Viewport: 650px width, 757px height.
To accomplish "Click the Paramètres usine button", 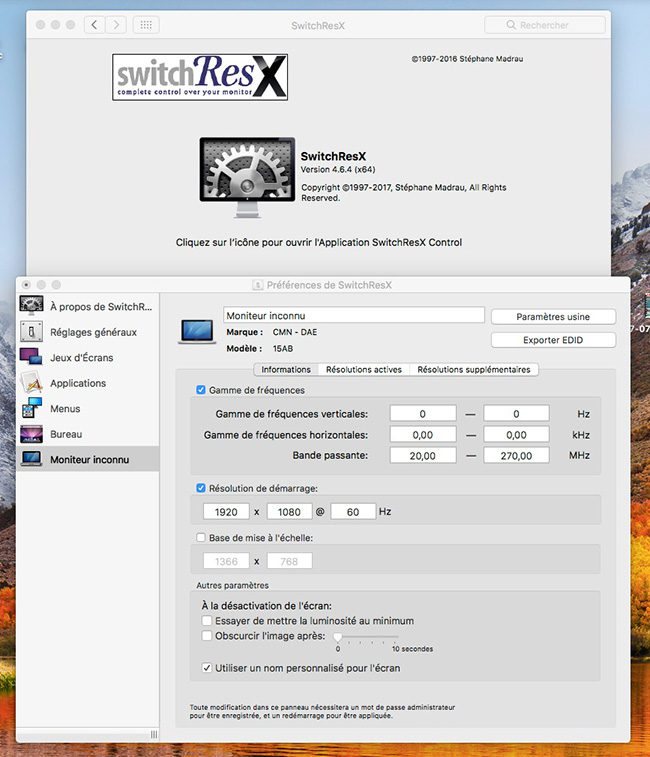I will (x=553, y=317).
